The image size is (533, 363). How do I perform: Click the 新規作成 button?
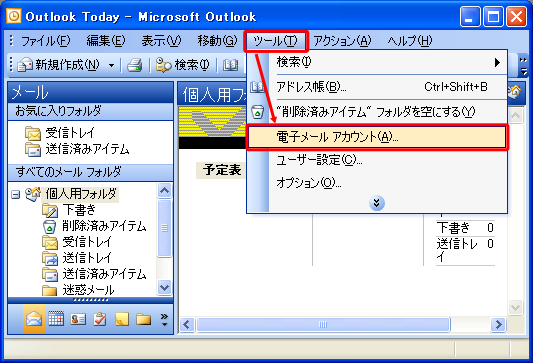tap(59, 65)
